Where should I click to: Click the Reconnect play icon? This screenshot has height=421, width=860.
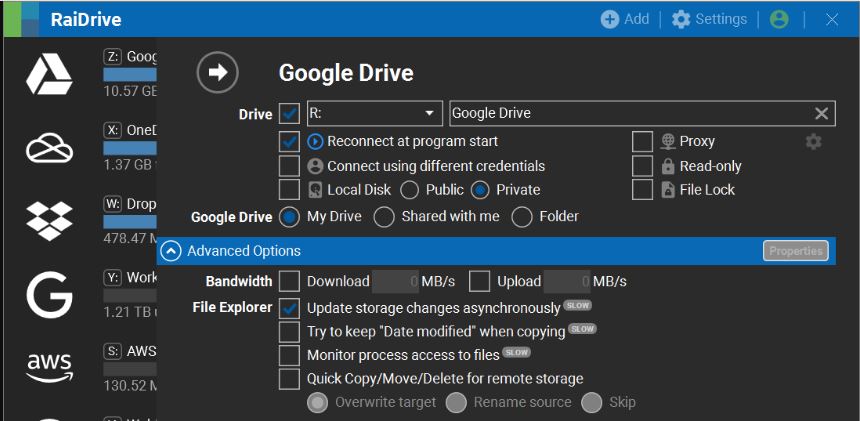coord(315,141)
